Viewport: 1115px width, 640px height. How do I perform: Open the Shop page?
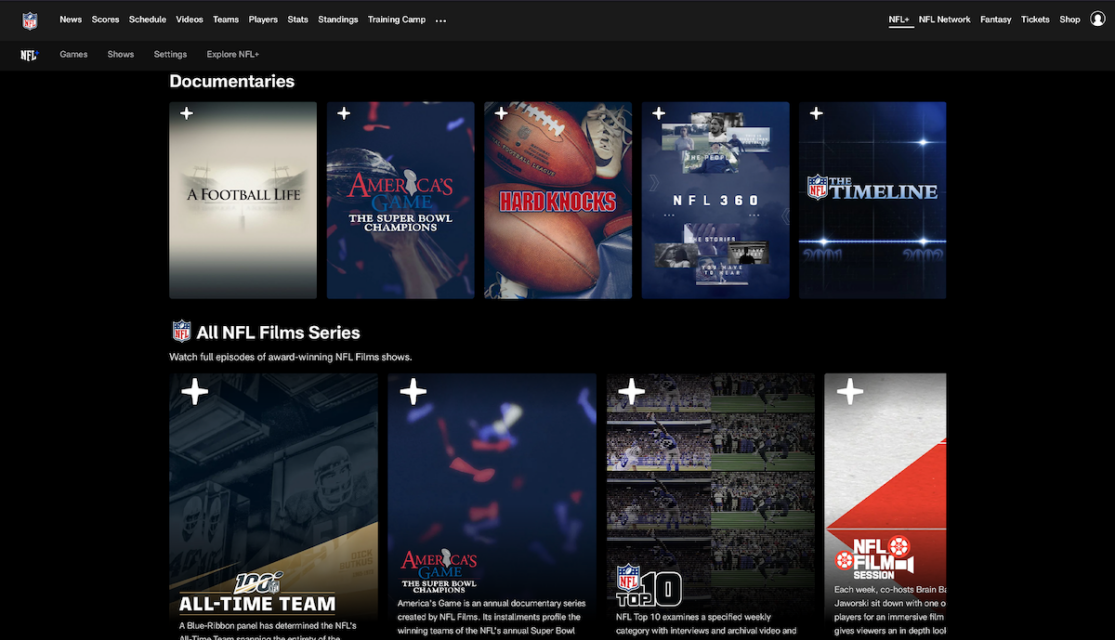click(x=1069, y=19)
